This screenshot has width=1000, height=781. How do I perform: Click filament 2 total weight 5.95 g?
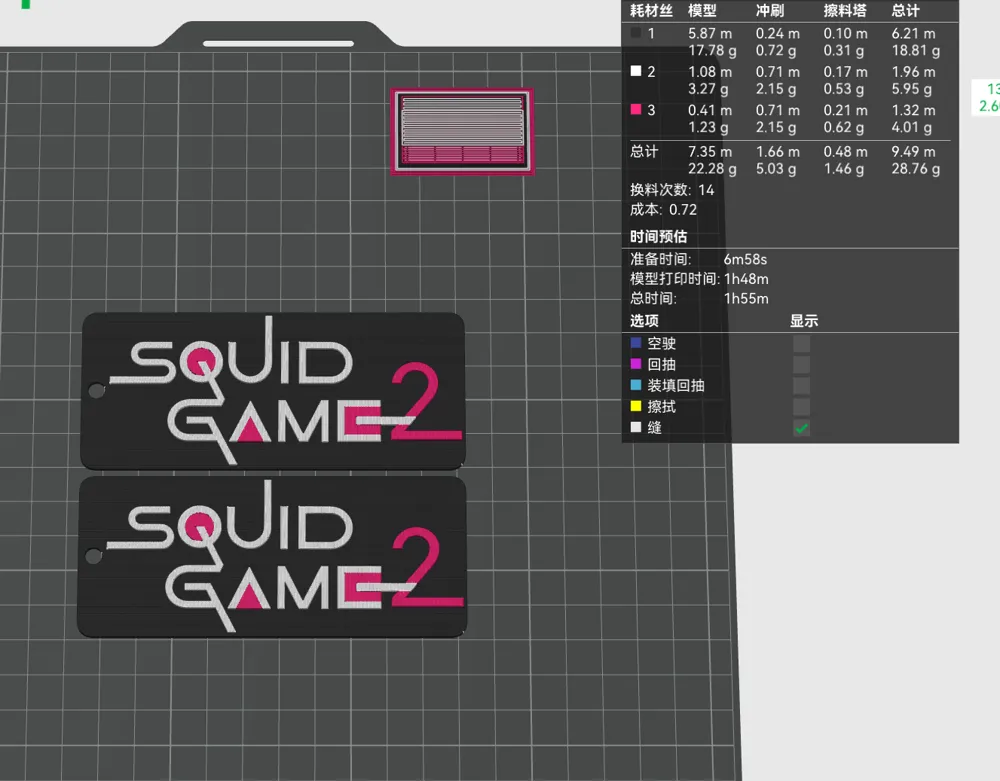pos(912,89)
